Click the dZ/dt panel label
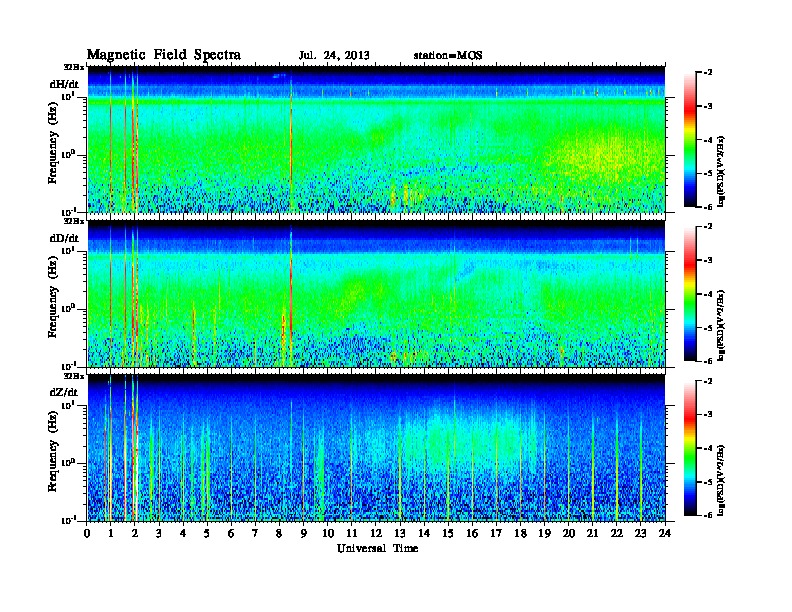Viewport: 792px width, 612px height. coord(64,392)
